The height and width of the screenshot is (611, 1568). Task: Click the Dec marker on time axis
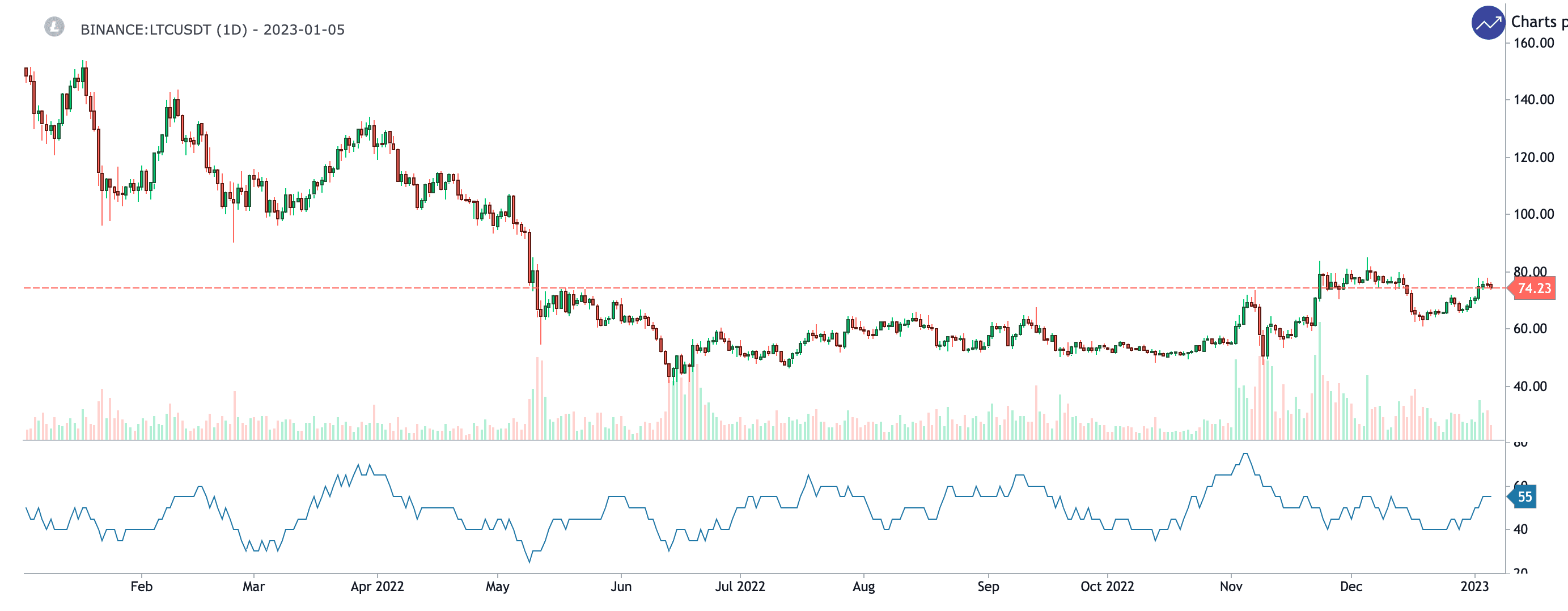click(x=1351, y=586)
